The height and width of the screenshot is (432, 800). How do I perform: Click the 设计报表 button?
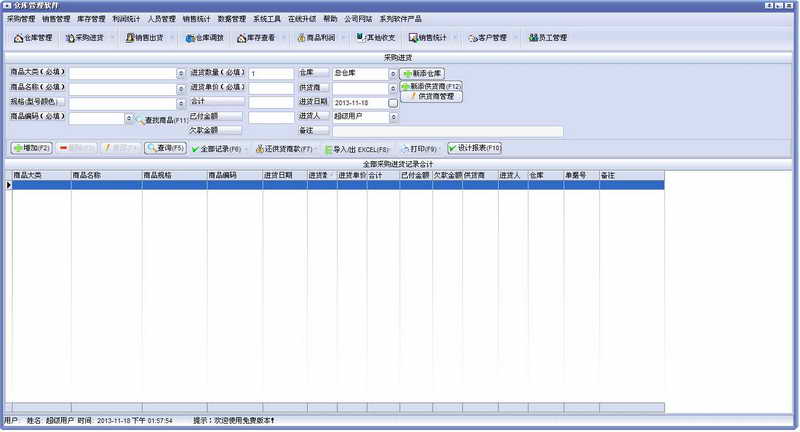[x=474, y=148]
